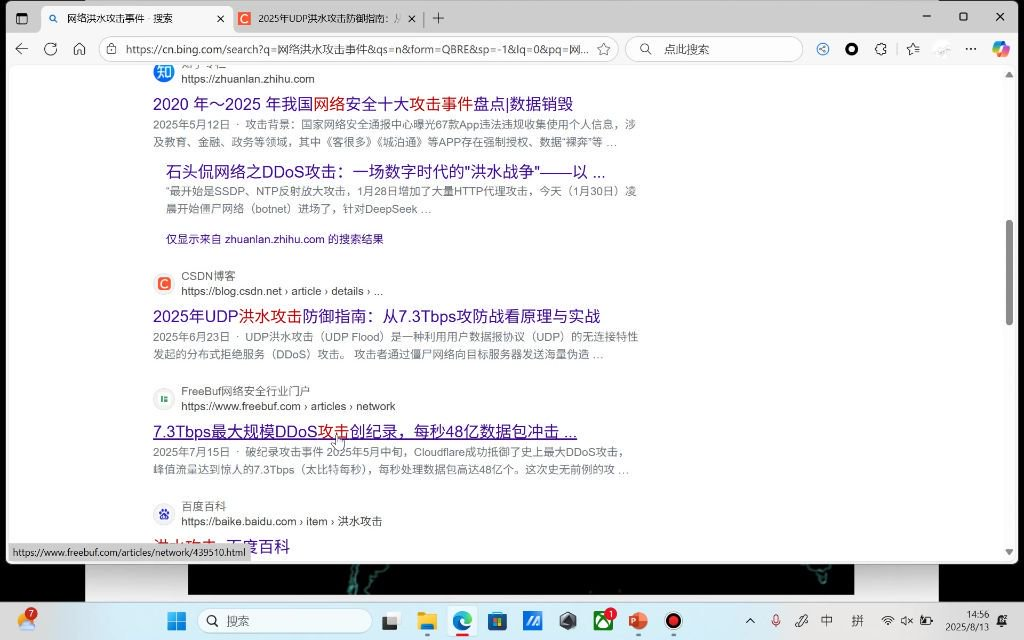
Task: Open the blue slanted-A taskbar app
Action: pyautogui.click(x=533, y=621)
